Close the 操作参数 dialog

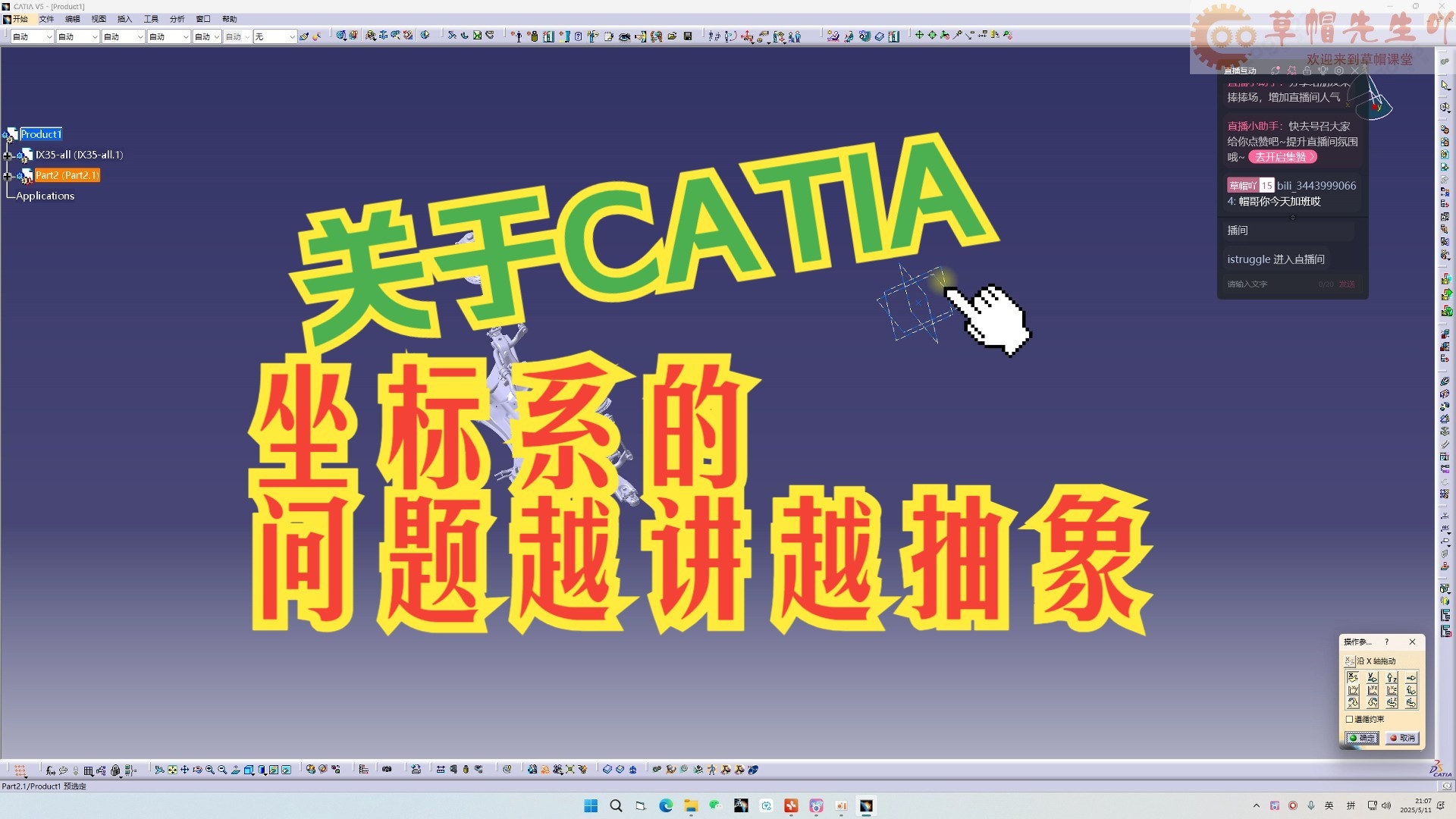click(x=1412, y=642)
